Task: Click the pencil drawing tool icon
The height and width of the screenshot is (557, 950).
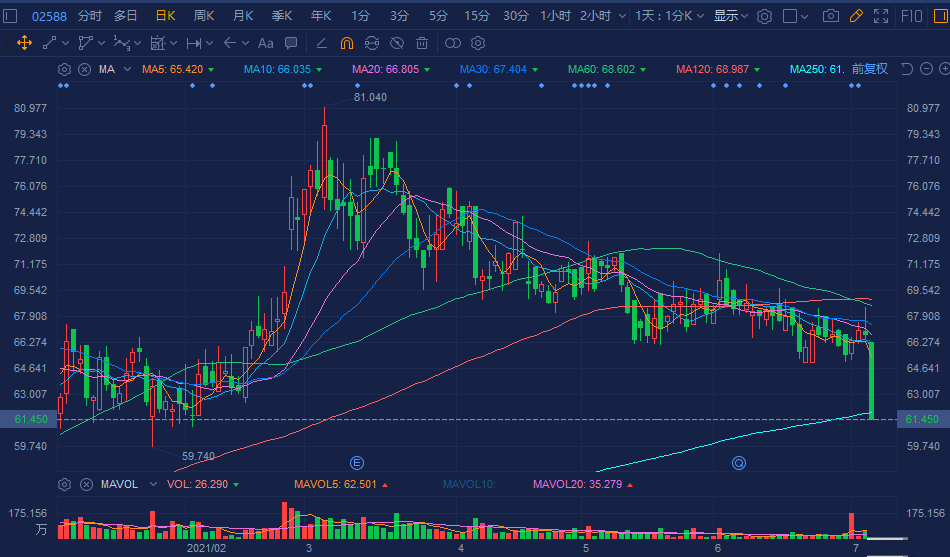Action: click(x=855, y=16)
